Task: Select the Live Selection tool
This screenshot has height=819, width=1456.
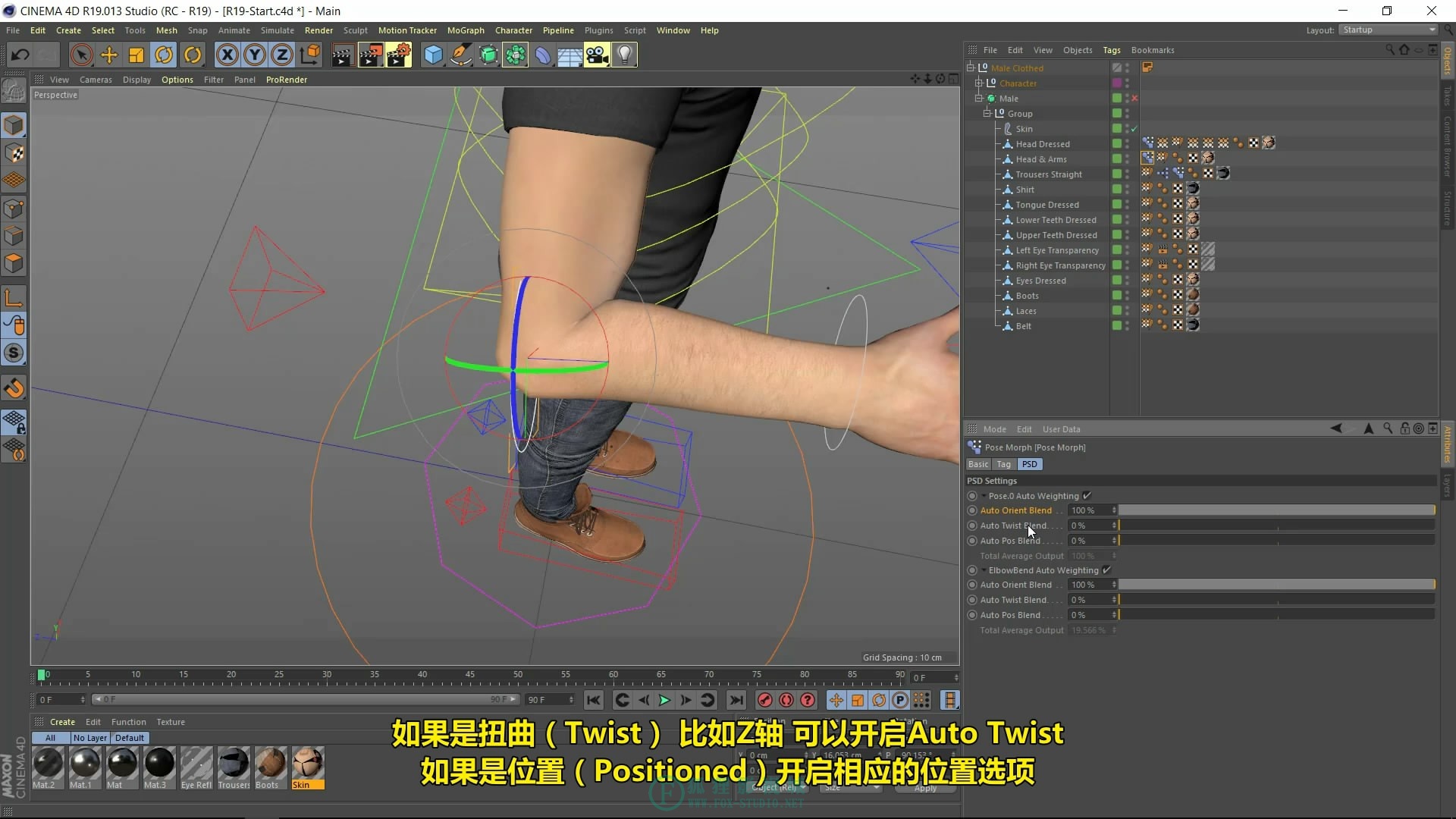Action: [x=81, y=55]
